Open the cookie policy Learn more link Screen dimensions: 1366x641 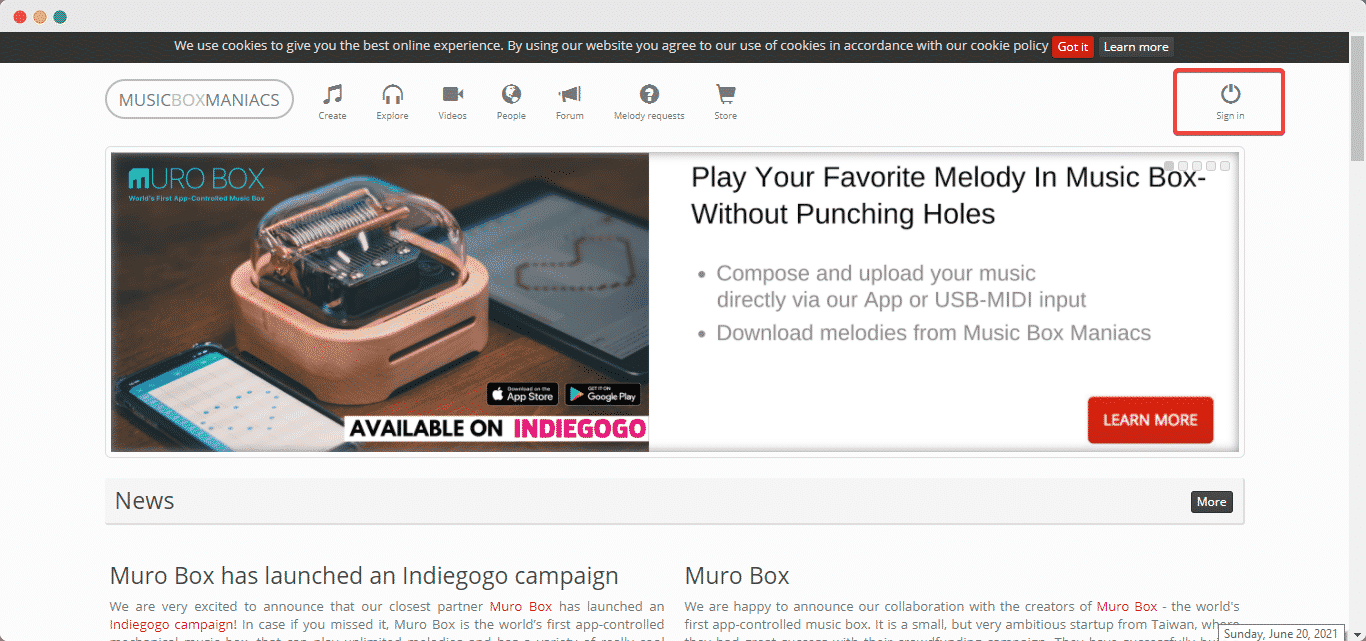click(1135, 46)
